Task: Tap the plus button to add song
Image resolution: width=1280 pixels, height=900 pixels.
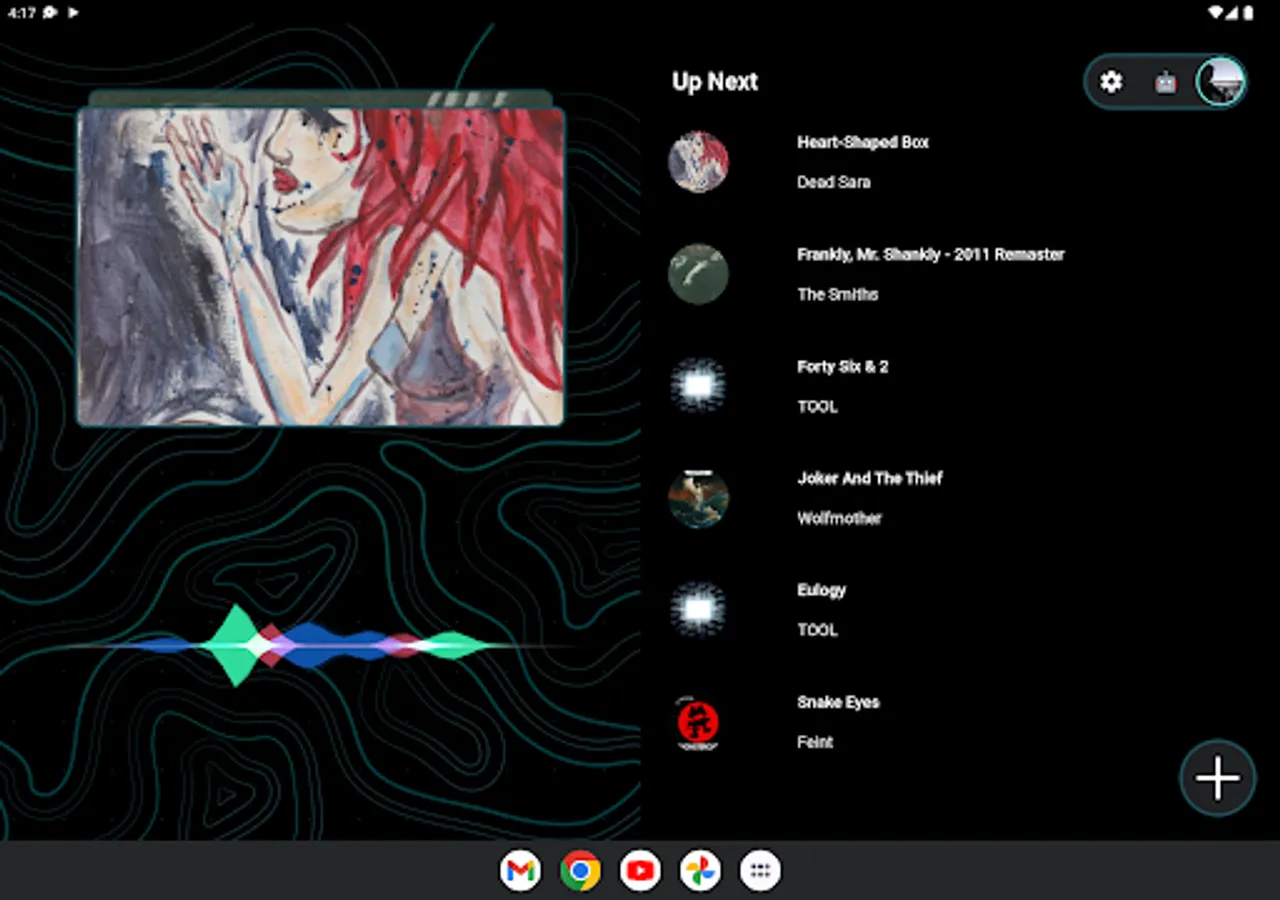Action: coord(1218,778)
